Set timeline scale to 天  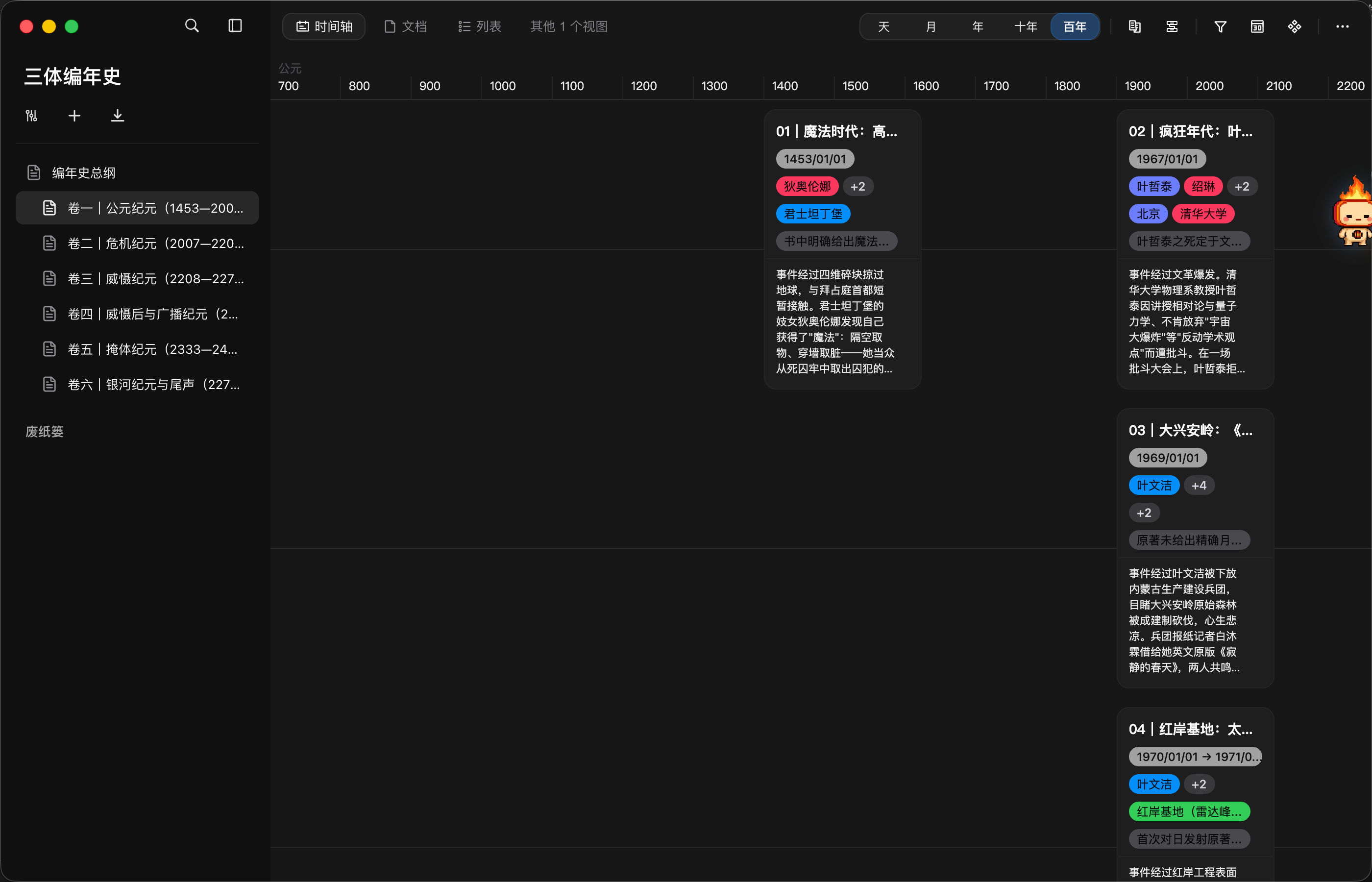coord(884,26)
